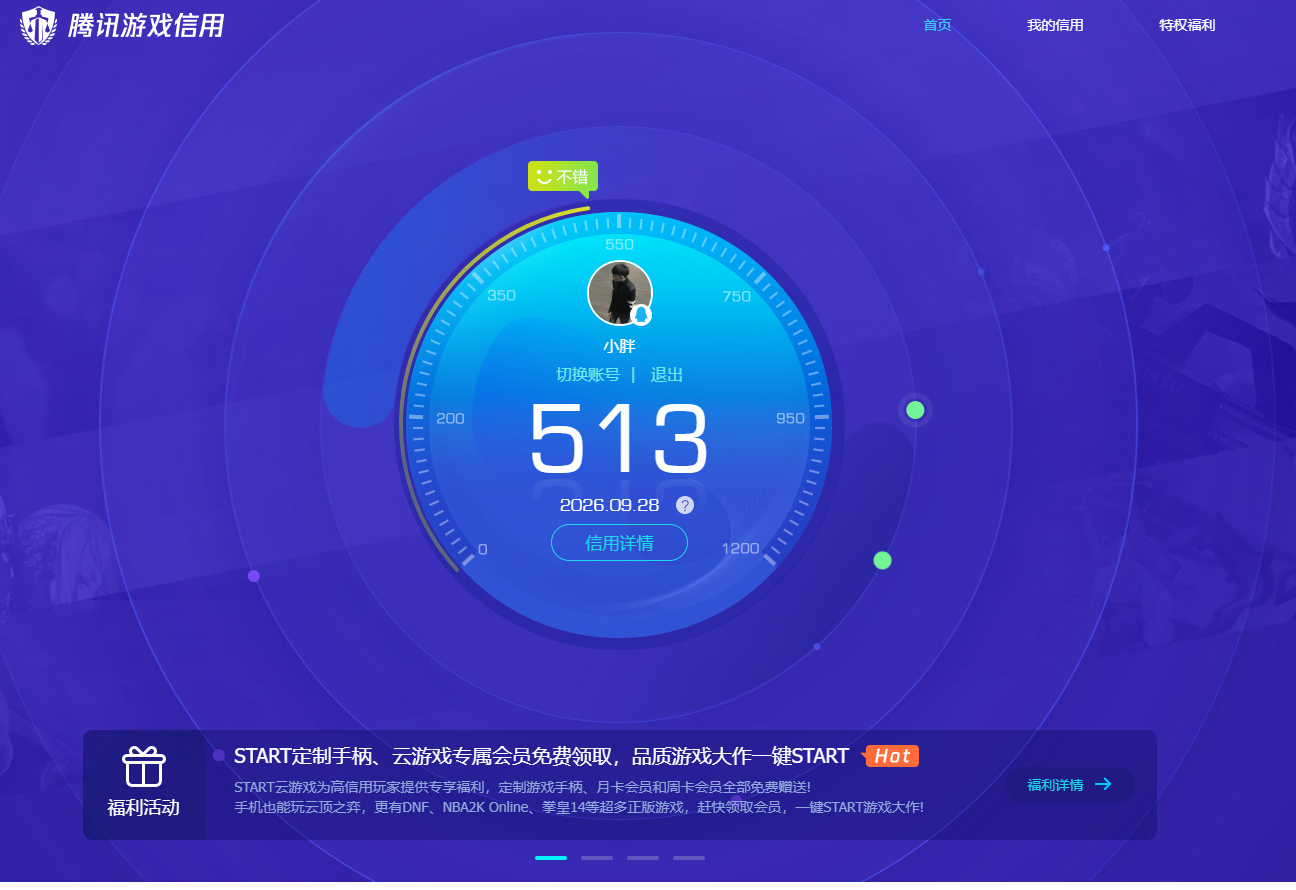The width and height of the screenshot is (1296, 890).
Task: Click the 不错 smiley rating badge
Action: click(563, 177)
